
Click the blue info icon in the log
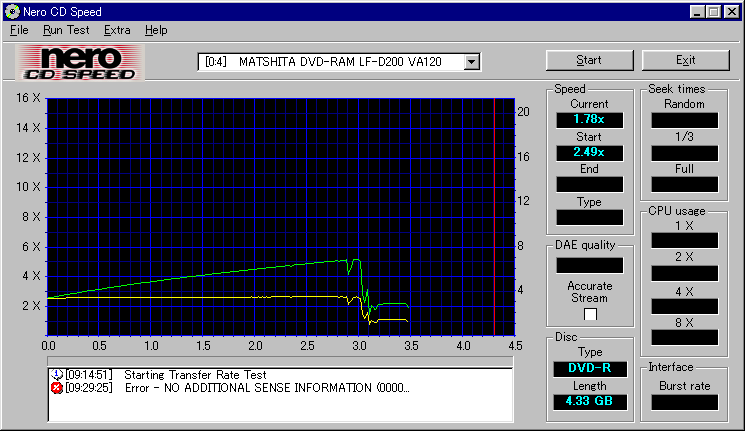coord(56,374)
